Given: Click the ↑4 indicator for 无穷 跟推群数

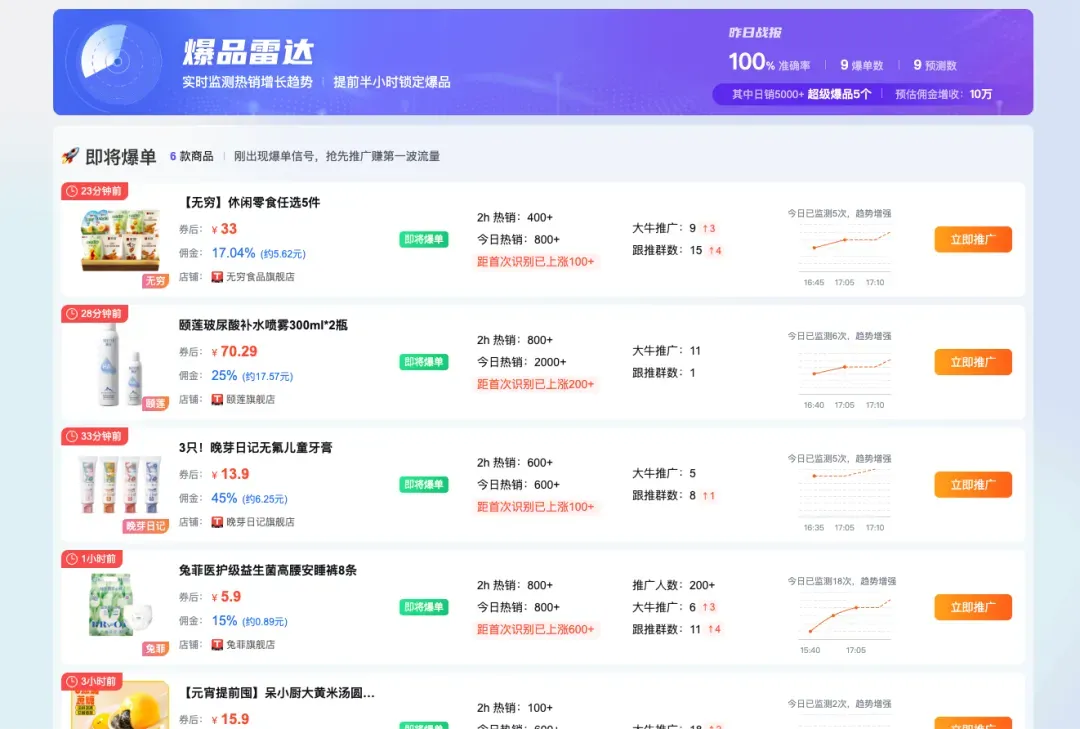Looking at the screenshot, I should 715,250.
